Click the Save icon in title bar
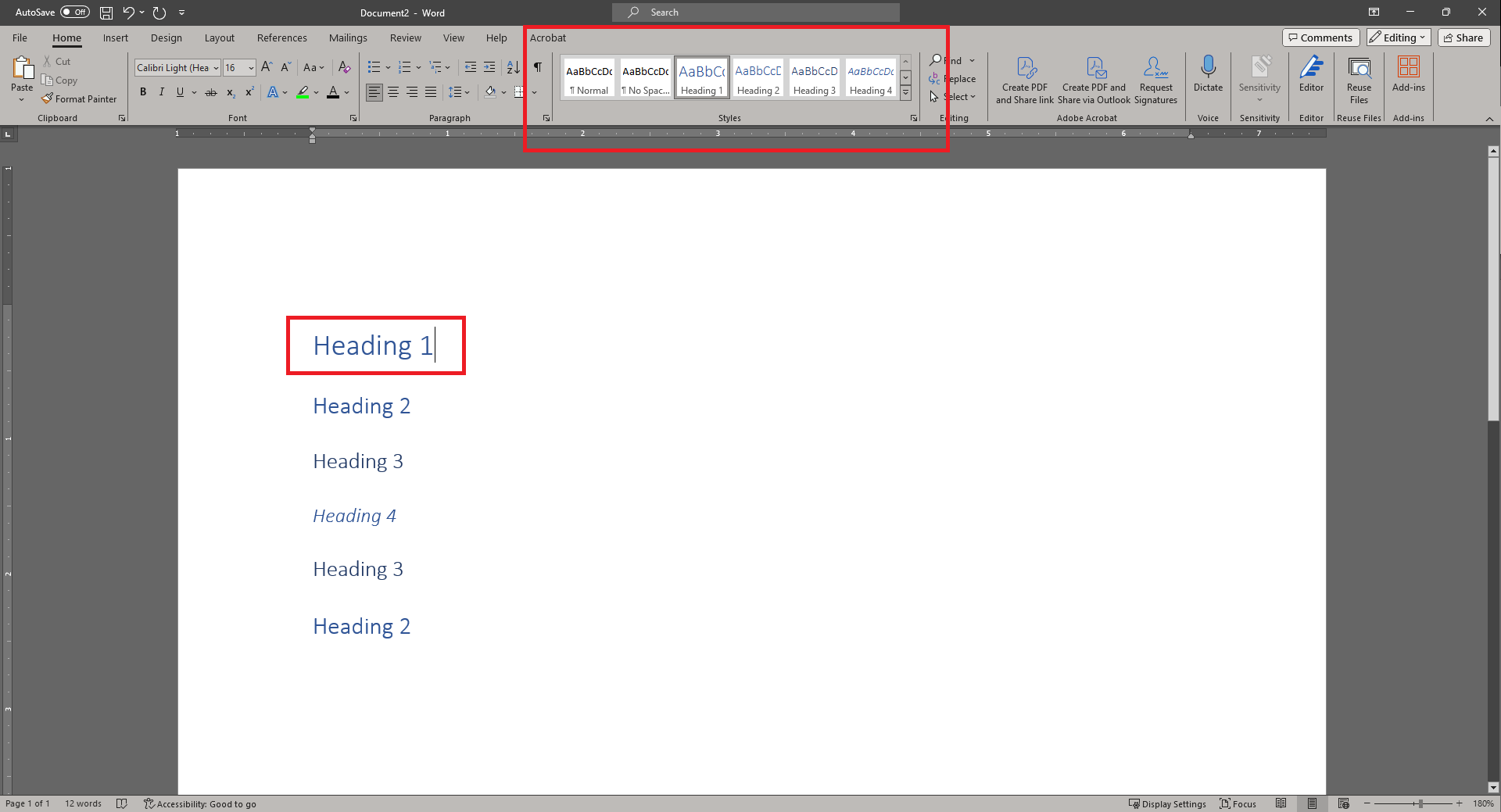The width and height of the screenshot is (1501, 812). (106, 13)
